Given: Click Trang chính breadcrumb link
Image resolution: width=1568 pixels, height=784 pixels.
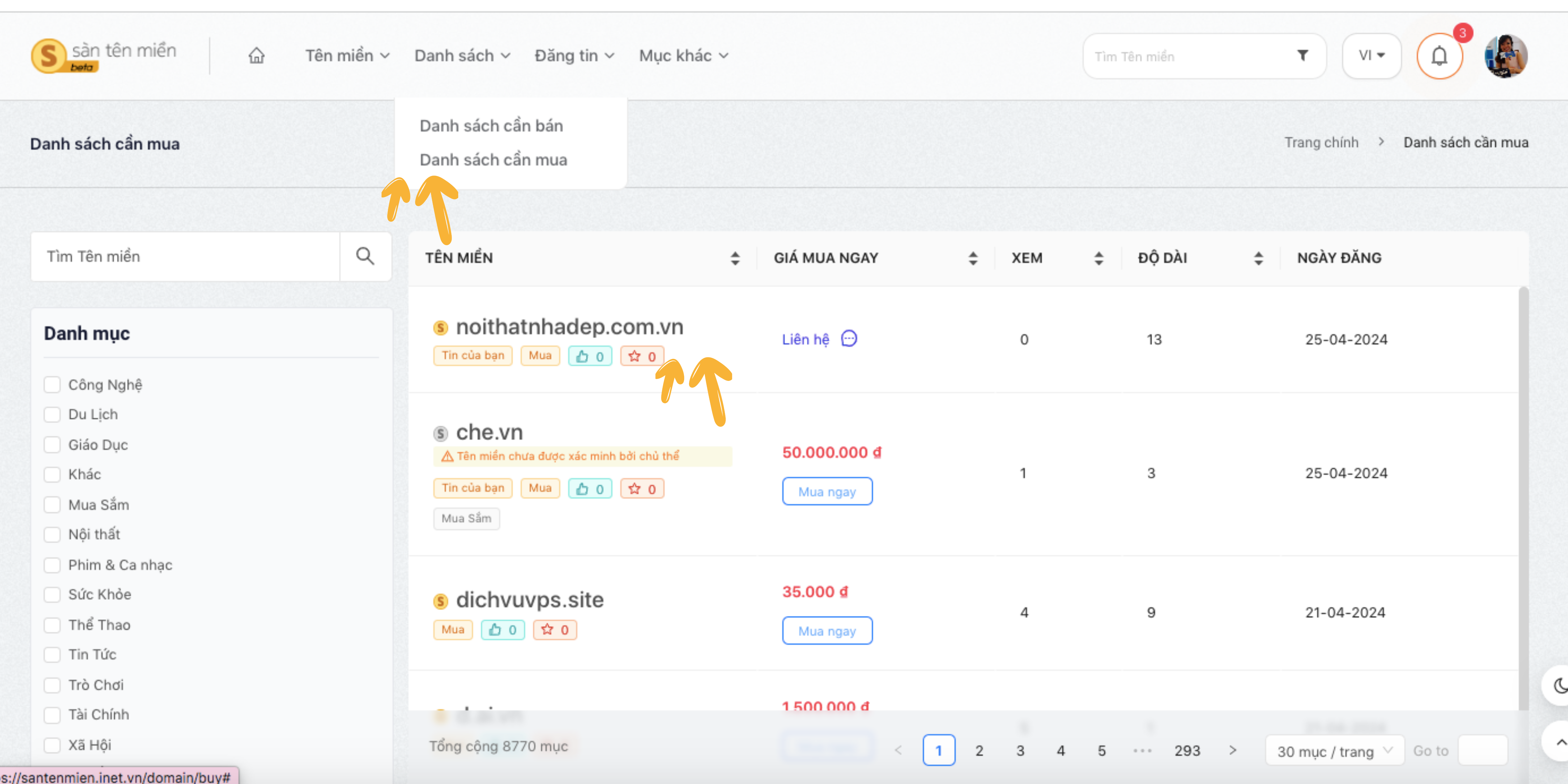Looking at the screenshot, I should click(x=1321, y=142).
